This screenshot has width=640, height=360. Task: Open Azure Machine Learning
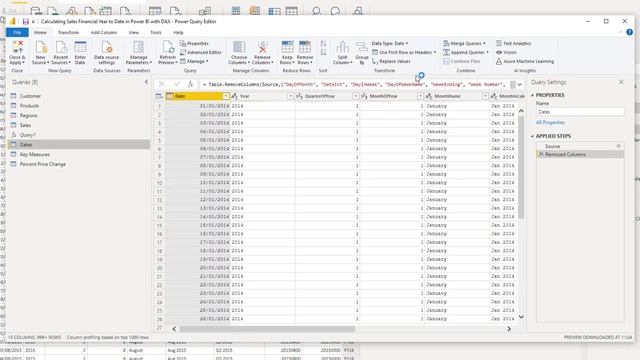click(525, 61)
